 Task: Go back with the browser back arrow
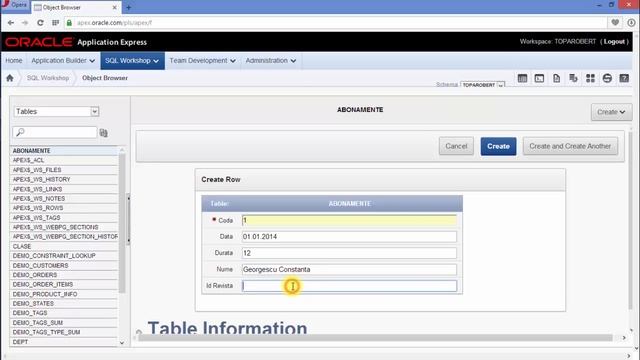pyautogui.click(x=11, y=23)
